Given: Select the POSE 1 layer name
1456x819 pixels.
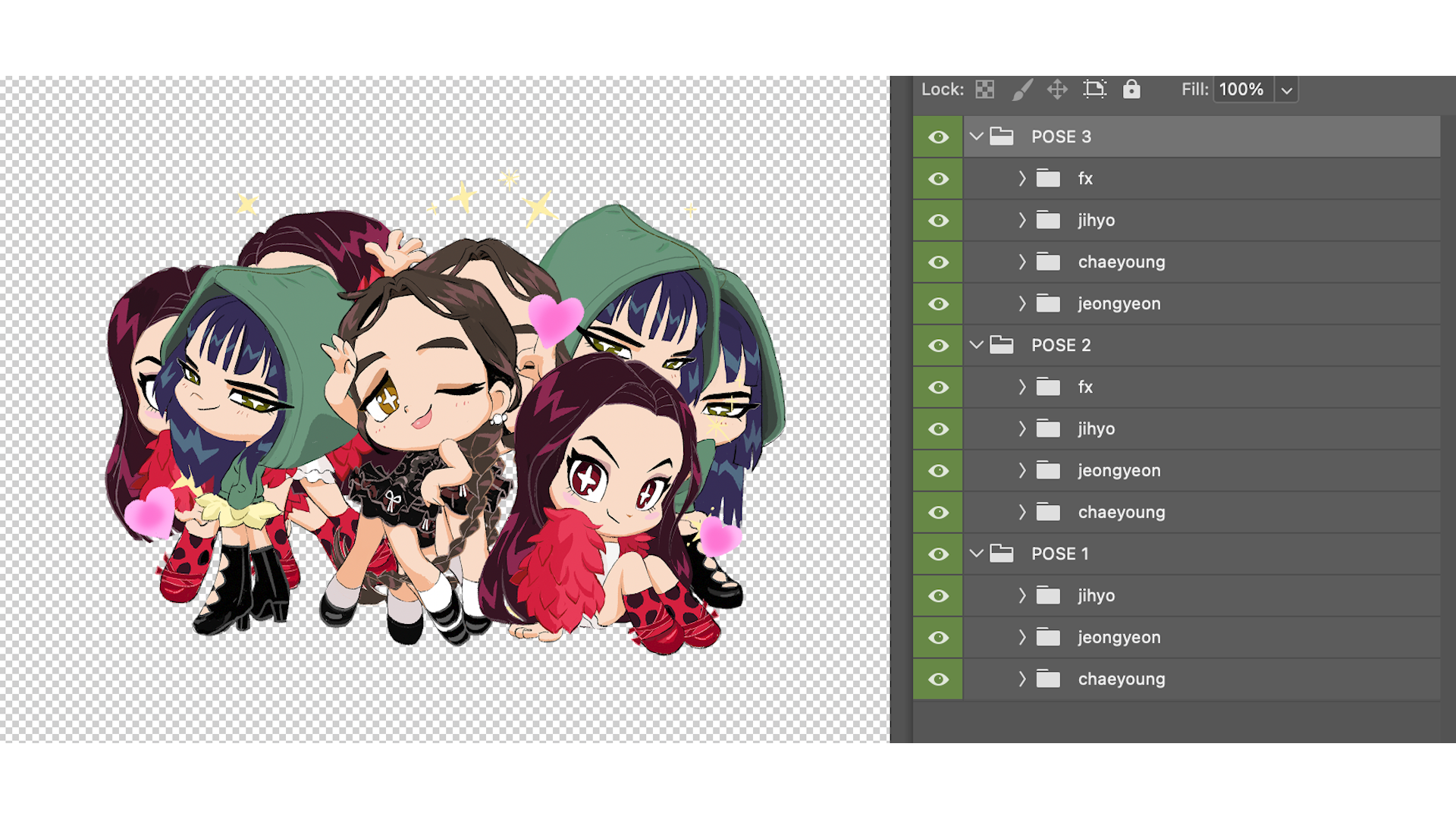Looking at the screenshot, I should coord(1060,554).
